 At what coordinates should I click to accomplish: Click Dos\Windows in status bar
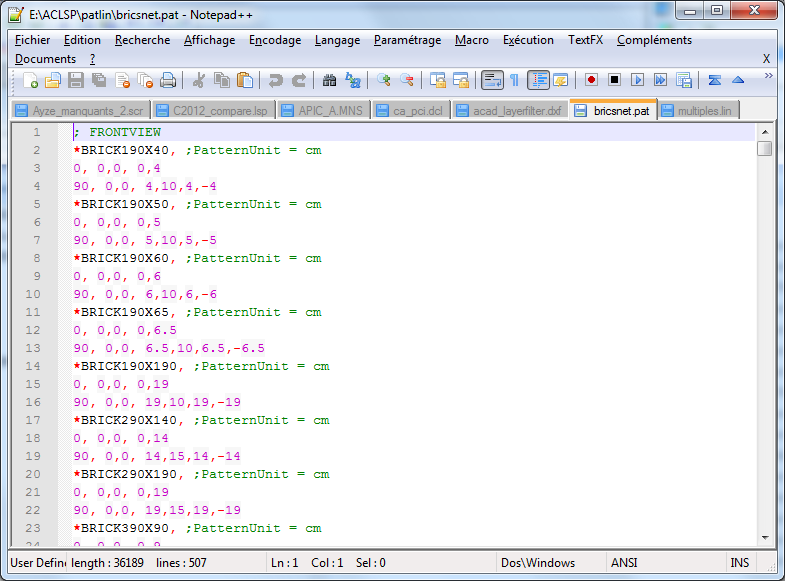pos(538,563)
